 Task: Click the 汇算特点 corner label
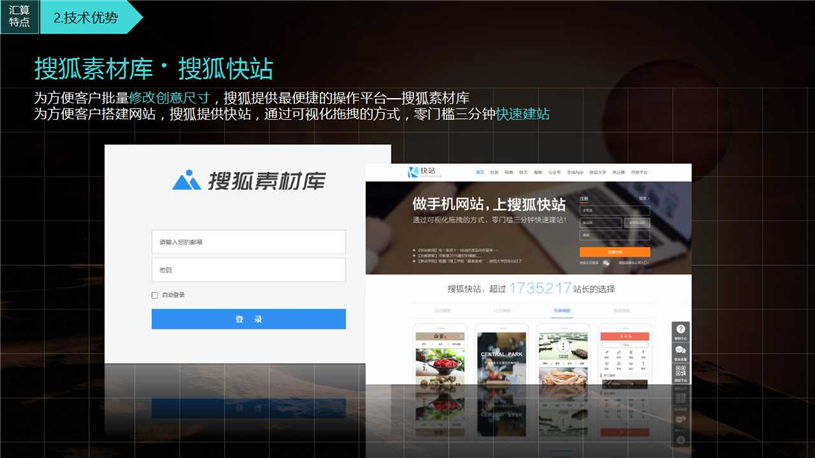[19, 16]
